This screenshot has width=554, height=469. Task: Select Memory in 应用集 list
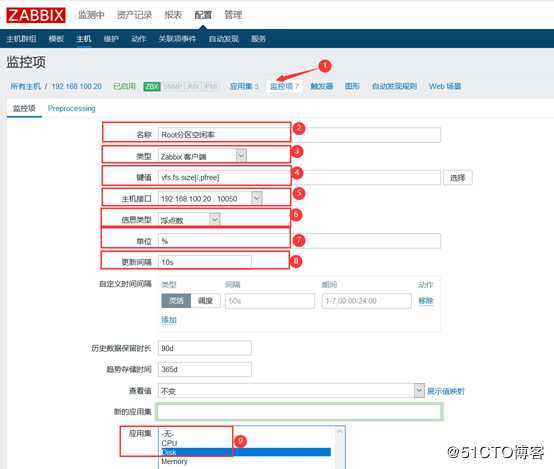point(245,461)
